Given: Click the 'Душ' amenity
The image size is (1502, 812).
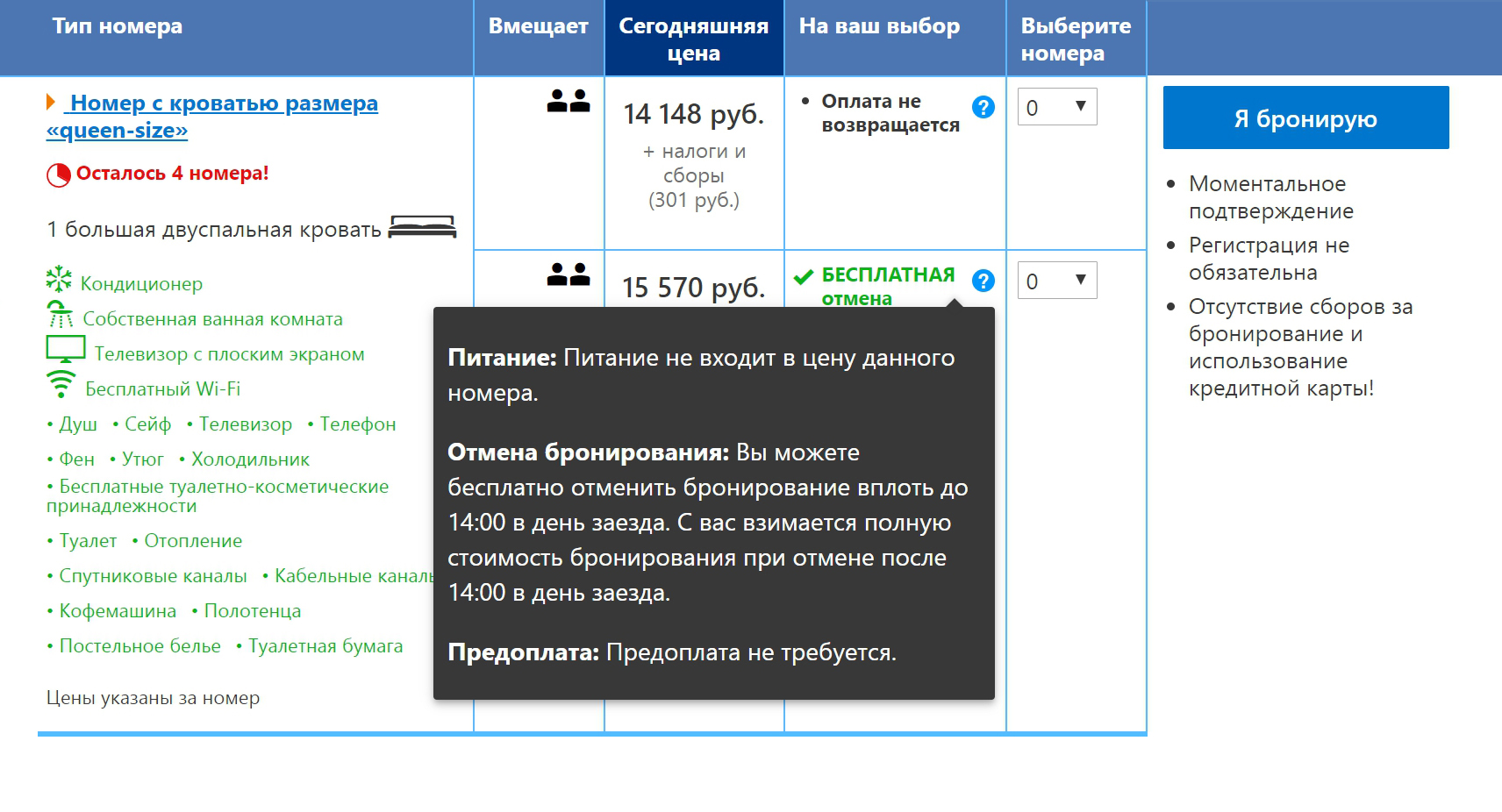Looking at the screenshot, I should point(78,424).
